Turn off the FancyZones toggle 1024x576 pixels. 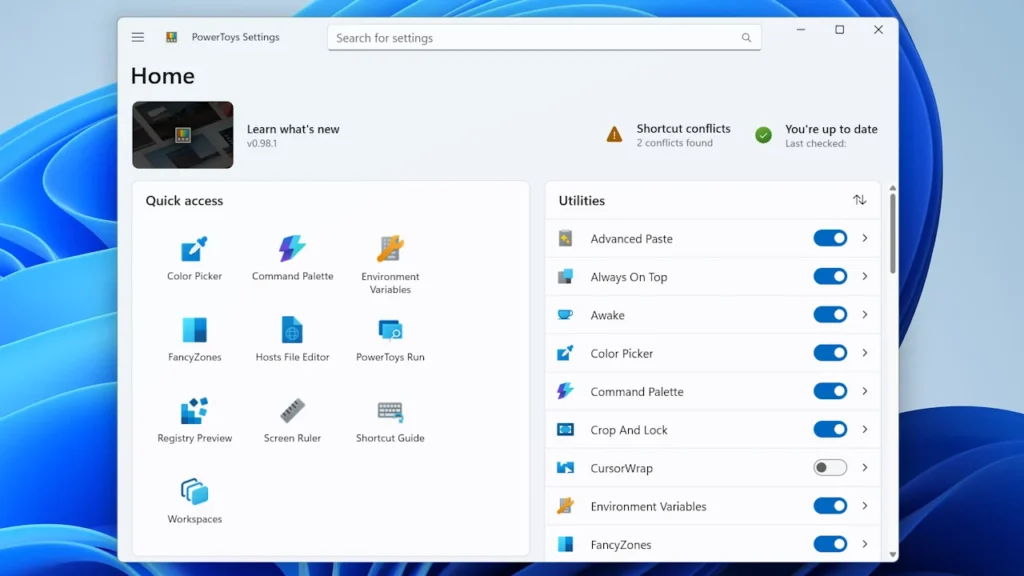tap(830, 544)
